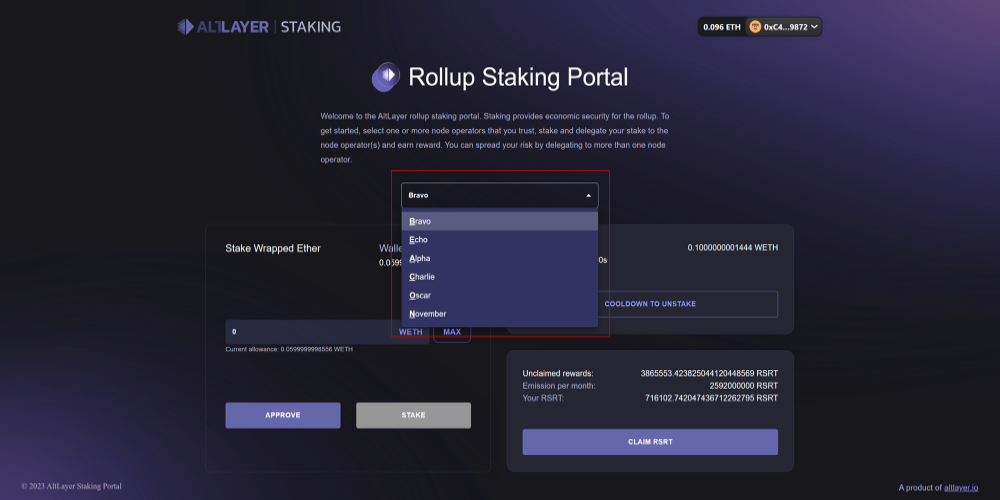Screen dimensions: 1000x500
Task: Expand the wallet account chevron
Action: point(814,27)
